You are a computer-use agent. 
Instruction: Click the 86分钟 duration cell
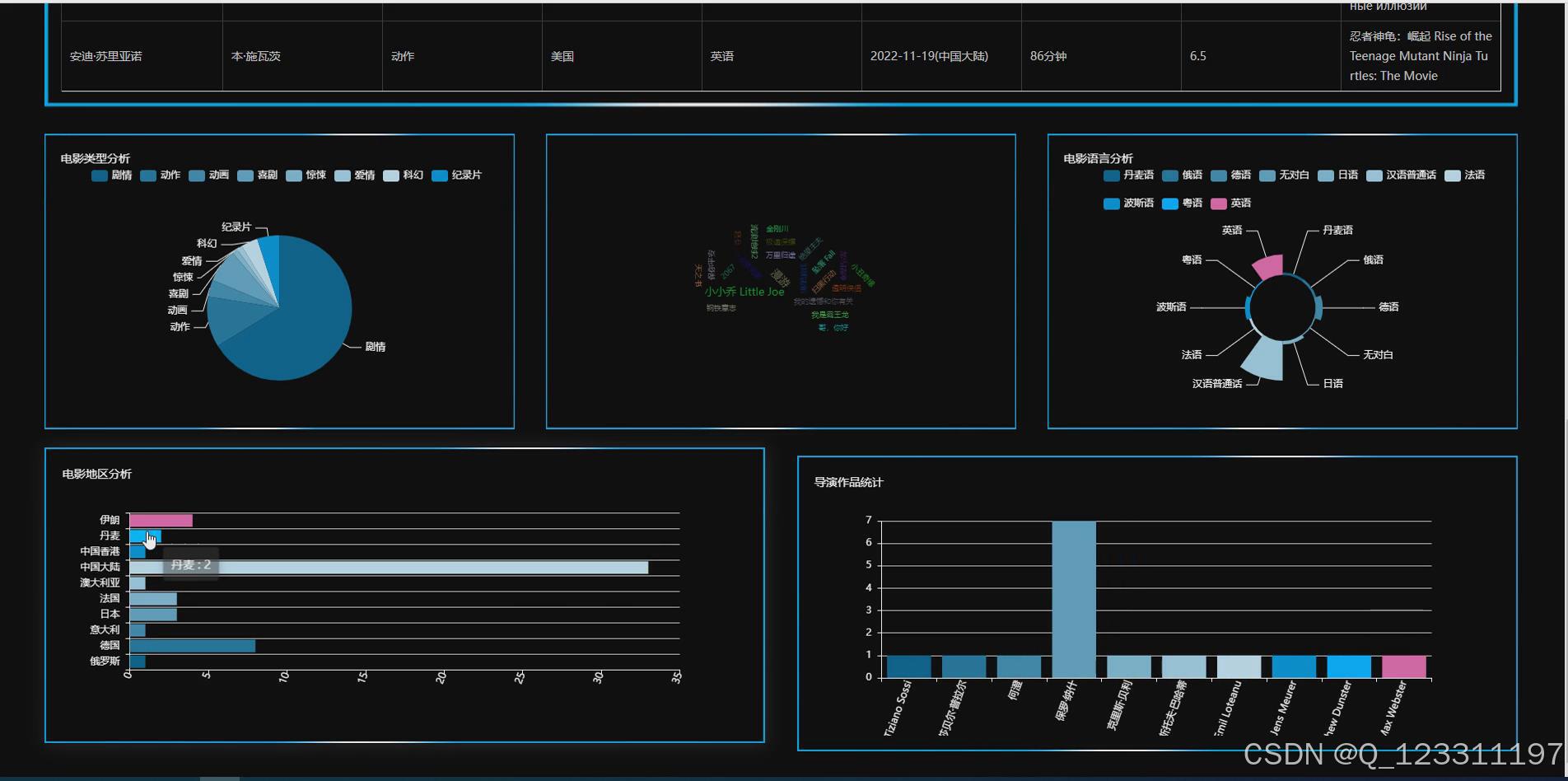[x=1101, y=56]
